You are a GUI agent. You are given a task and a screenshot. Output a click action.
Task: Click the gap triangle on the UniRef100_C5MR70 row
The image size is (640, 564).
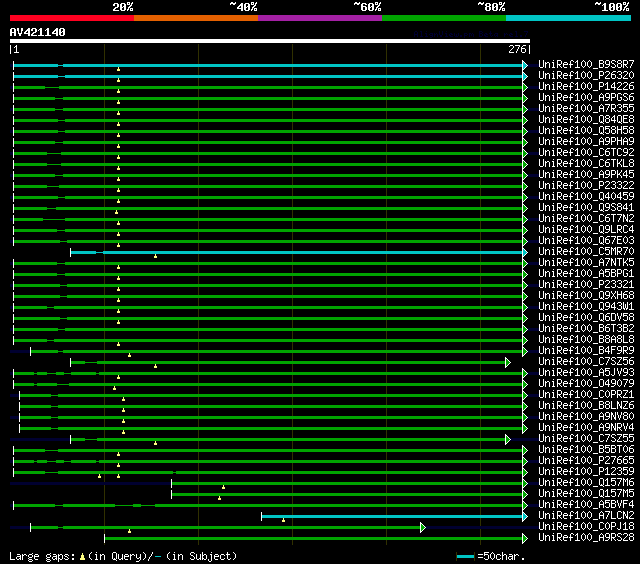tap(155, 256)
